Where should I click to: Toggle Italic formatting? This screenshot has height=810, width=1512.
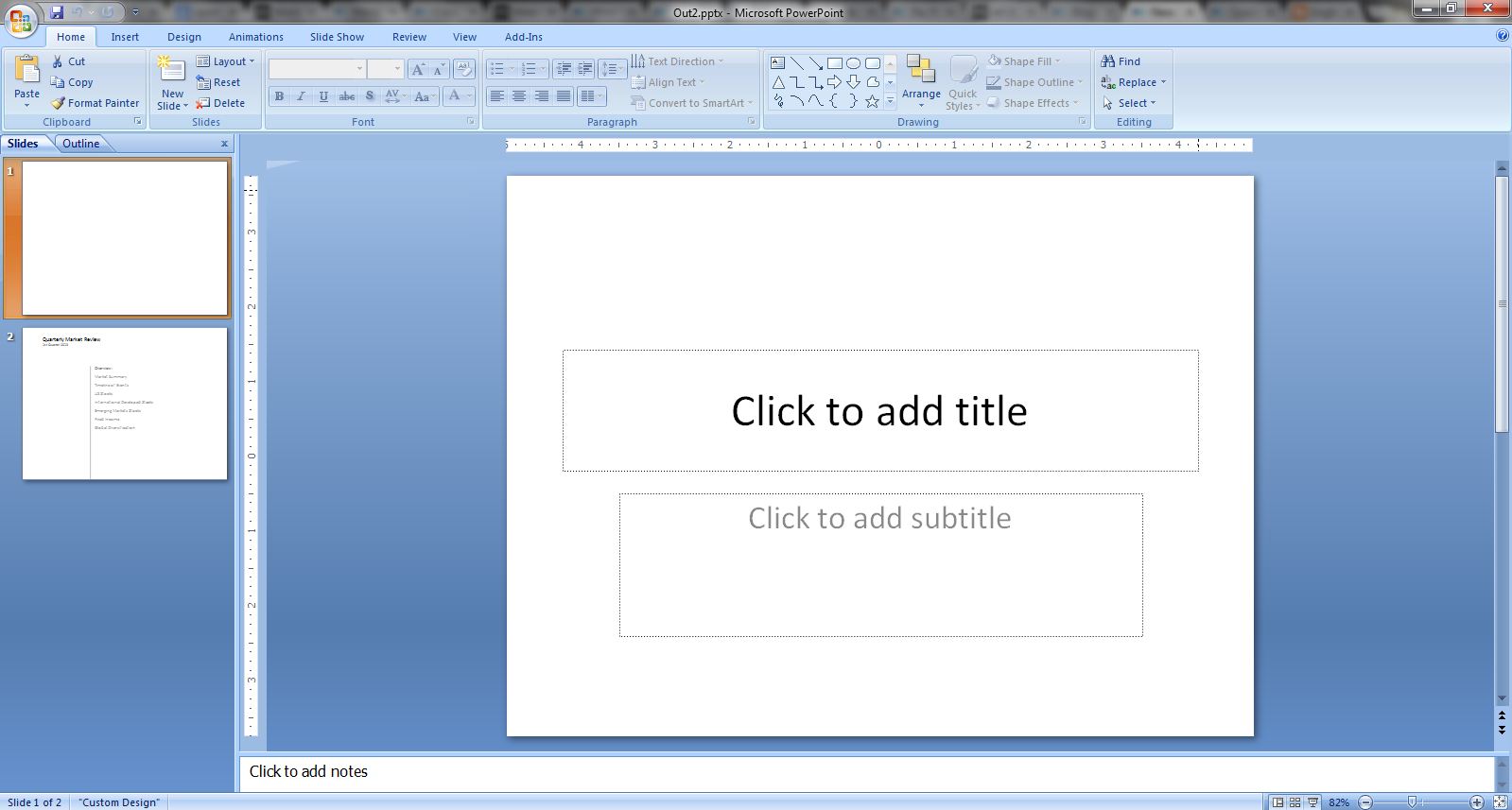(301, 96)
